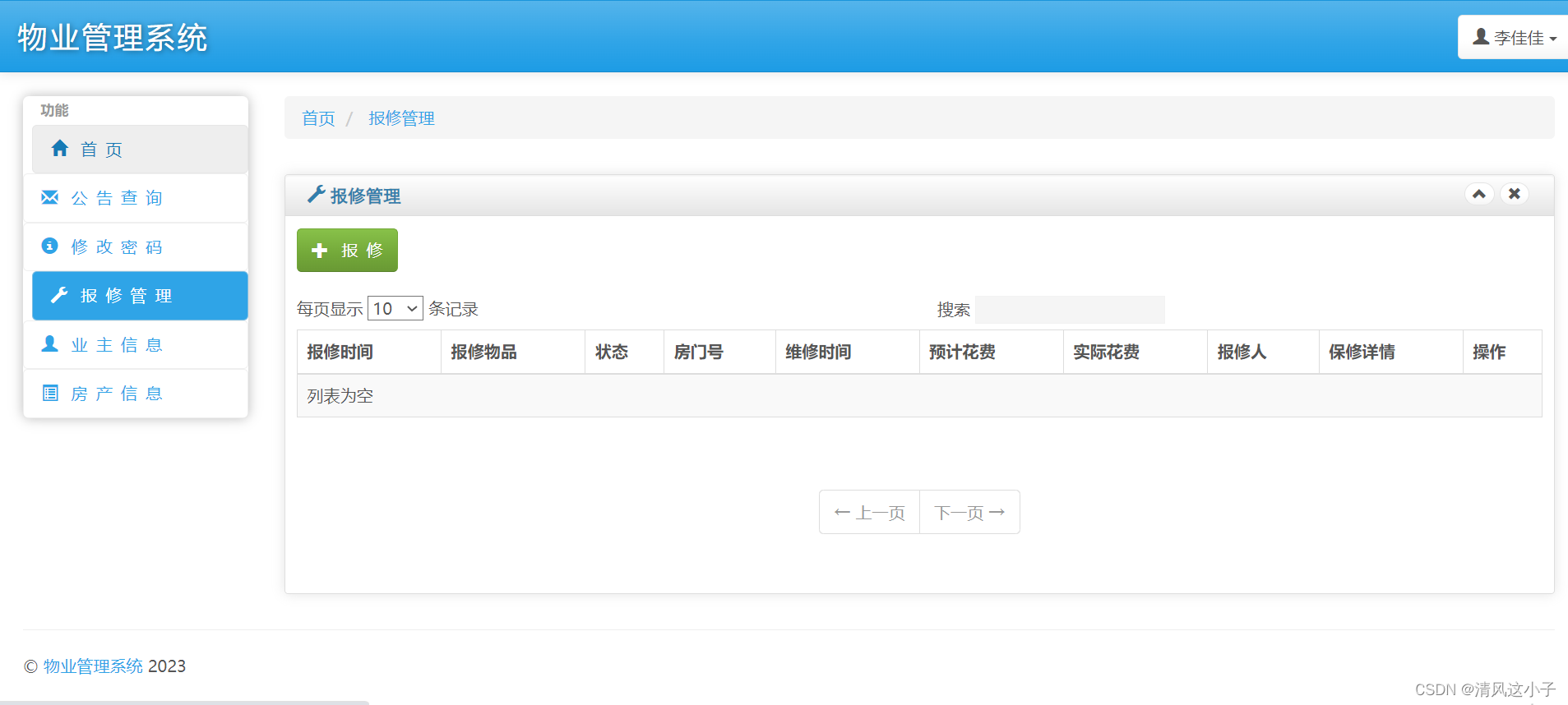Select 修改密码 in the sidebar menu

136,247
